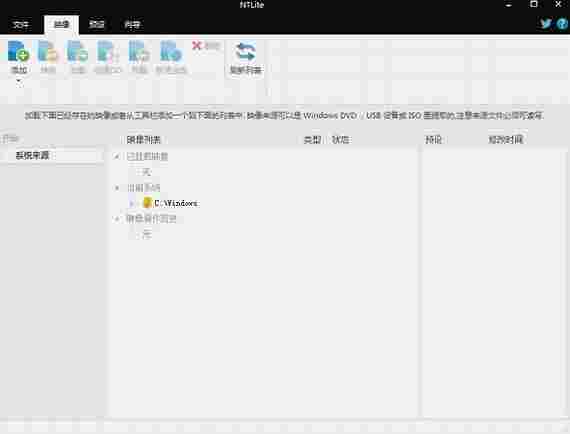Collapse the 映像操作历史 tree group

pos(117,219)
